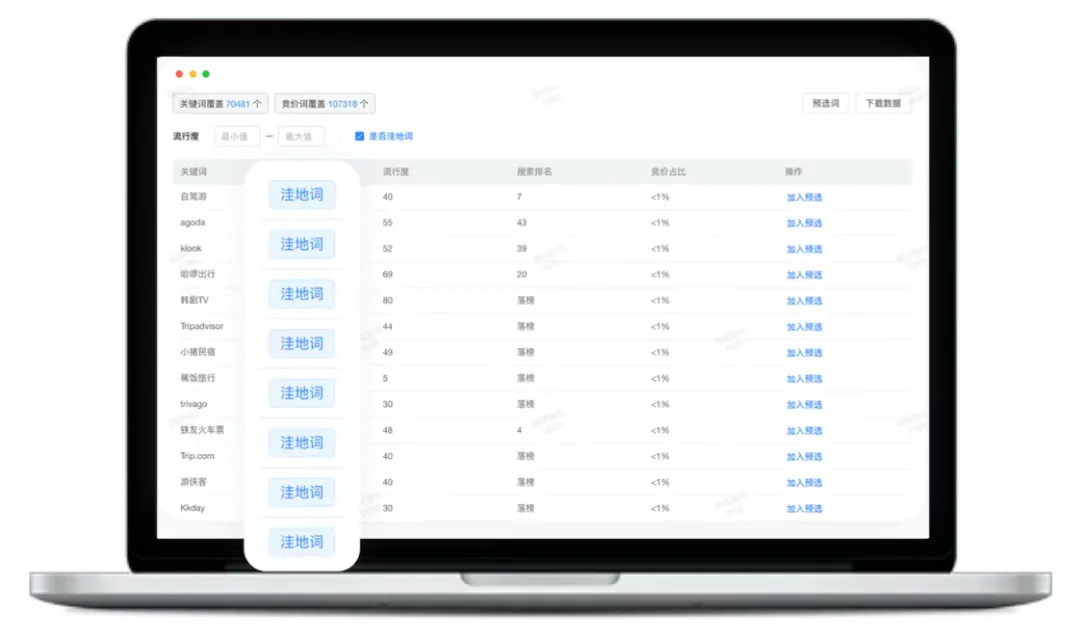Click the topmost 洼地词 tag
Viewport: 1080px width, 635px height.
[x=301, y=195]
